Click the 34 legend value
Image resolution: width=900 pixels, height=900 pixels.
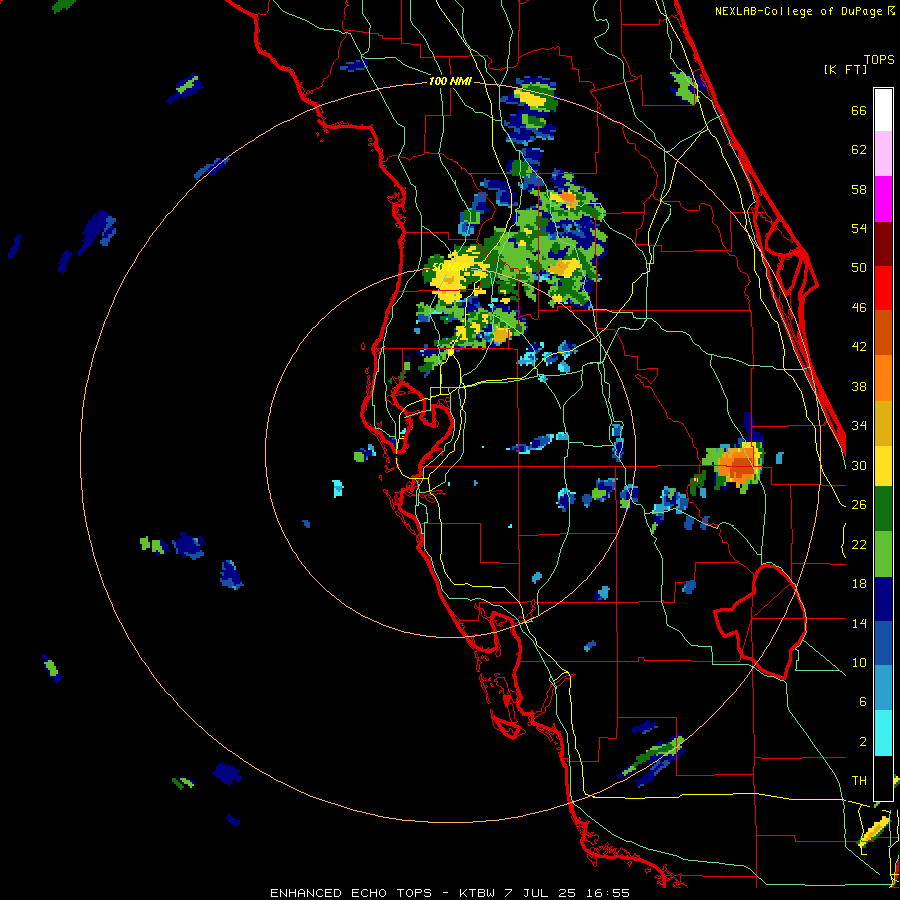(859, 426)
